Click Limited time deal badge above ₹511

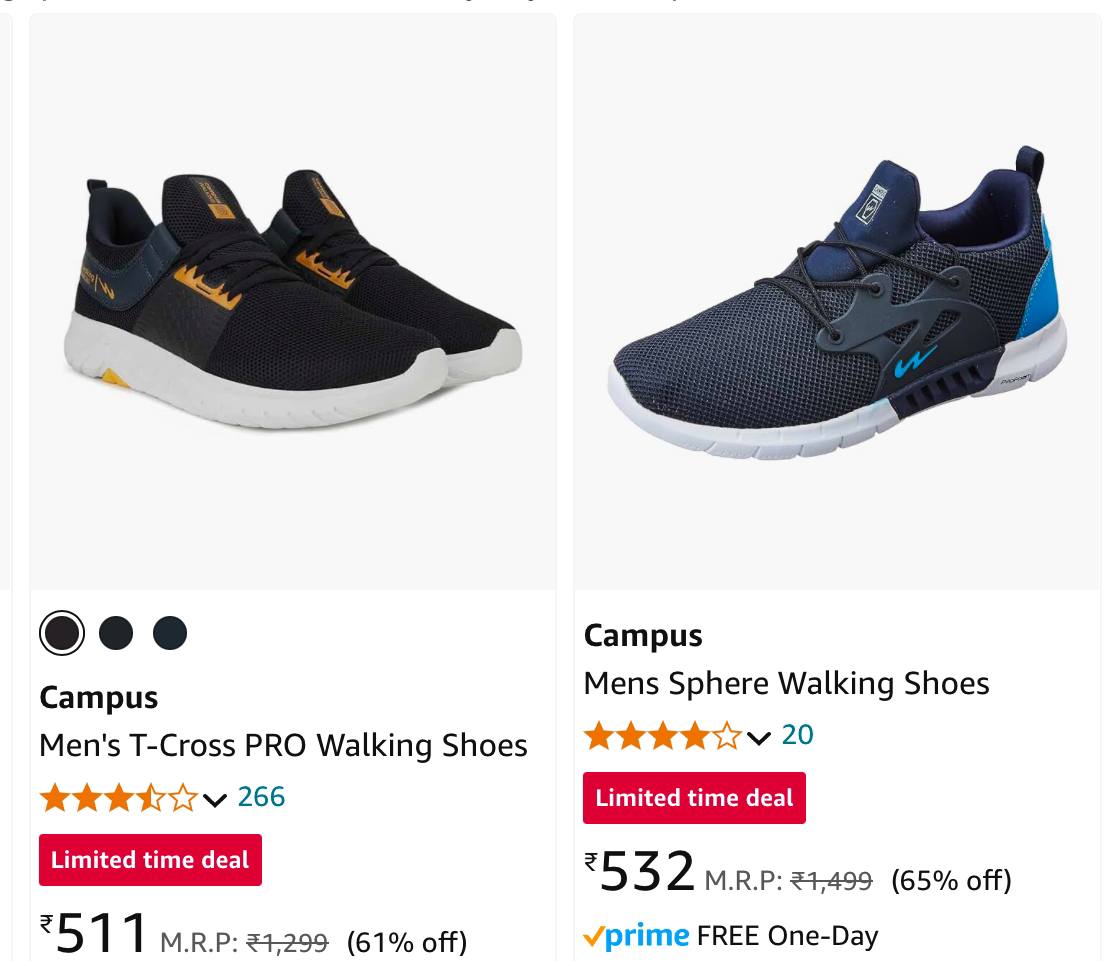pos(150,860)
